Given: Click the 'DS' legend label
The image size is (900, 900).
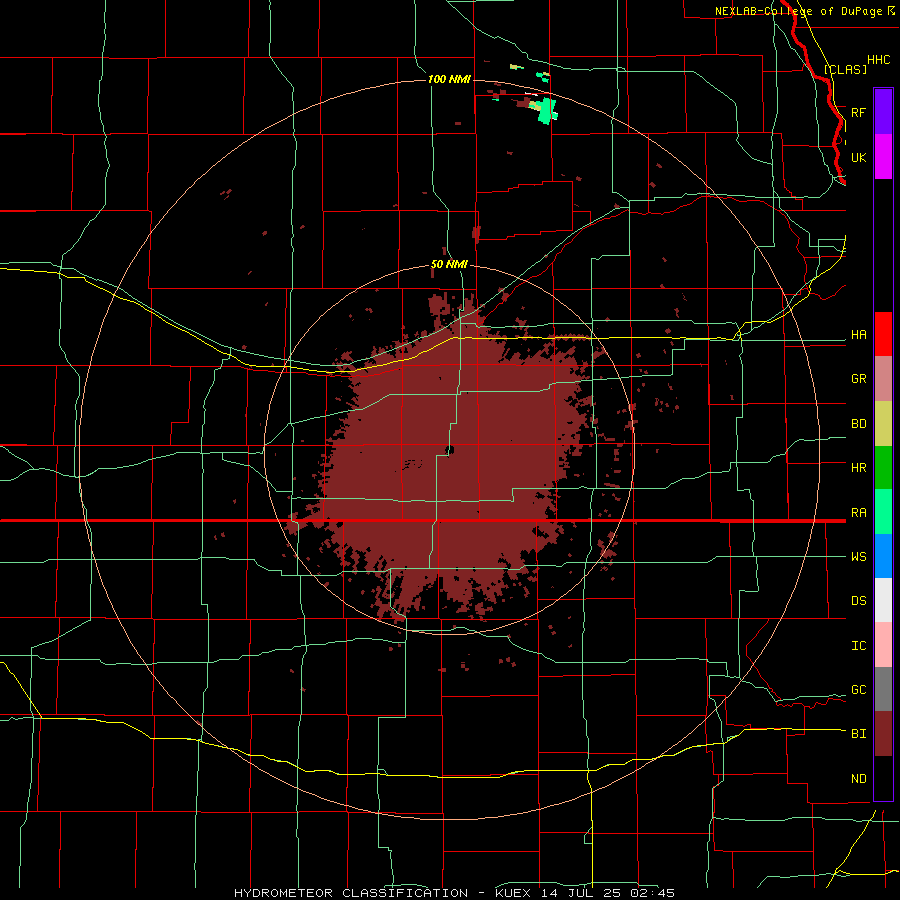Looking at the screenshot, I should pyautogui.click(x=858, y=601).
